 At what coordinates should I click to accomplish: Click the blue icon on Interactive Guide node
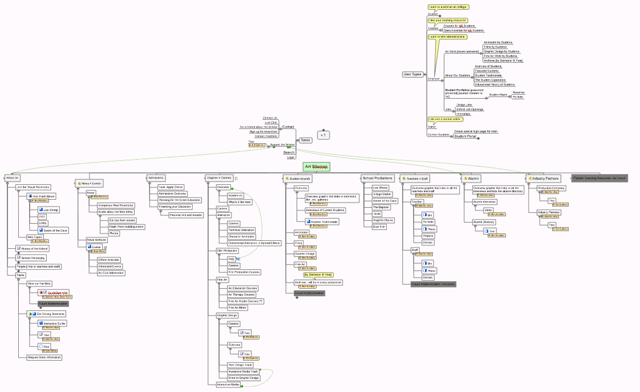(41, 323)
